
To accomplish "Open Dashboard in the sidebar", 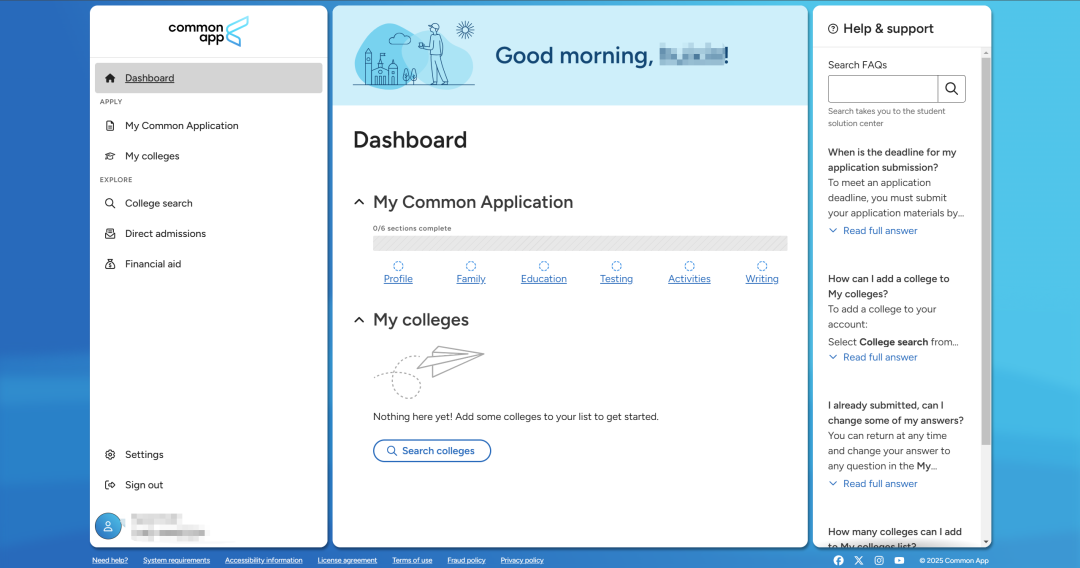I will [x=209, y=78].
